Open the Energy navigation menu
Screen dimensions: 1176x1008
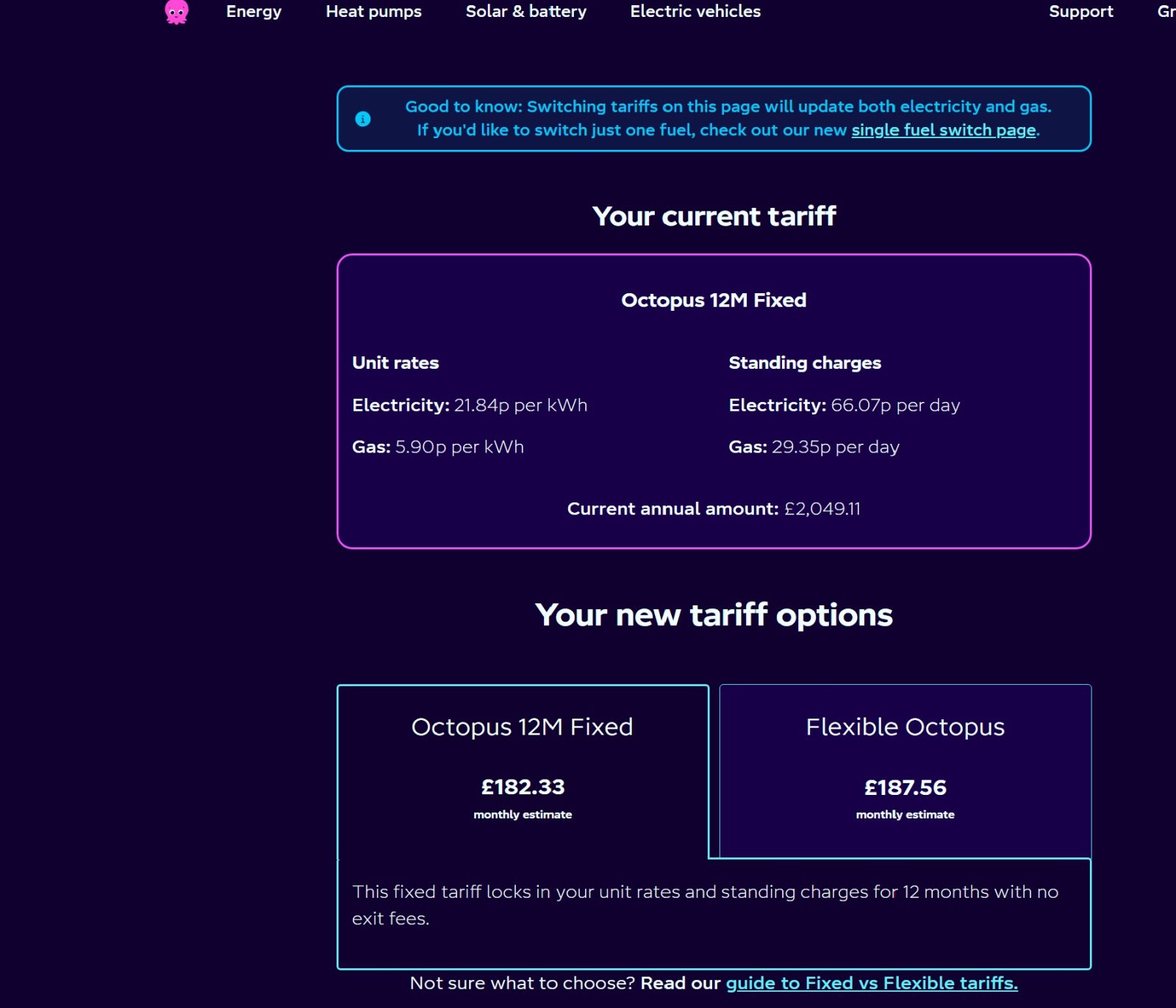(254, 11)
